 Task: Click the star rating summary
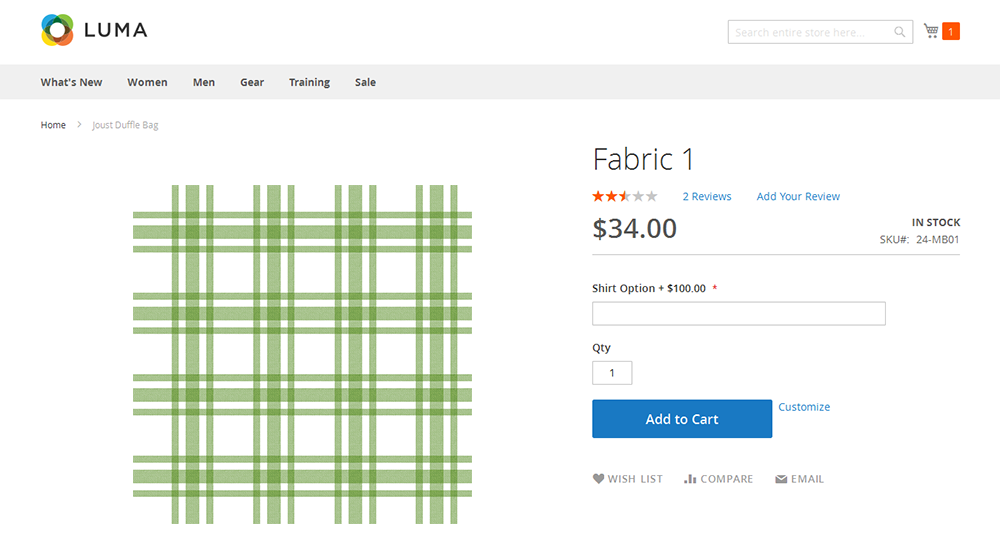624,196
